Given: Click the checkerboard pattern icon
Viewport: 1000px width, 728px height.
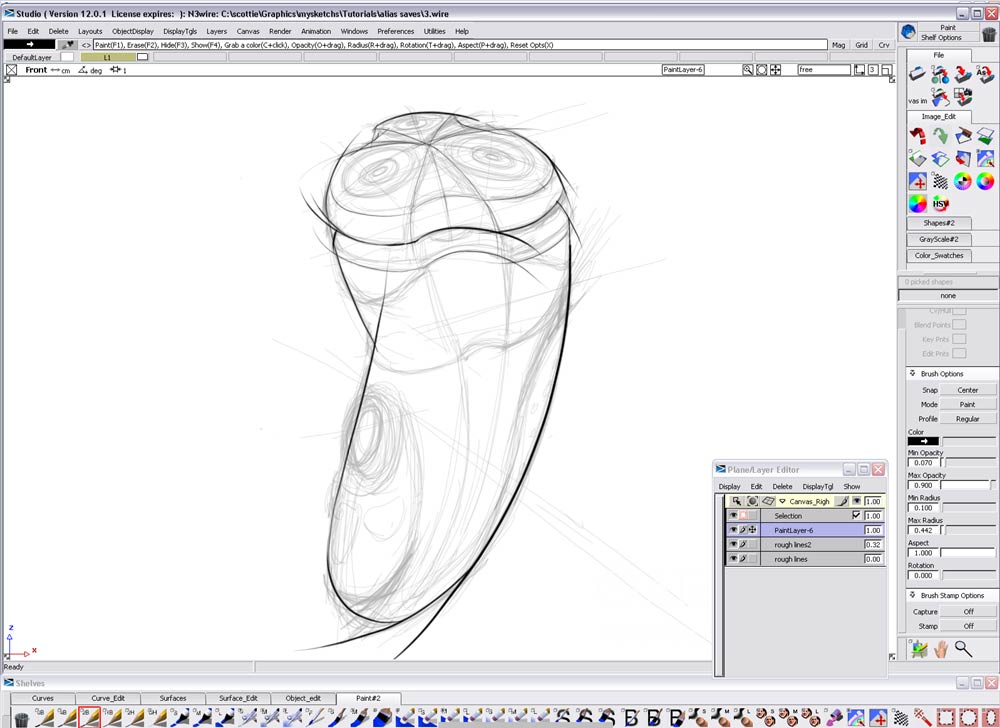Looking at the screenshot, I should (940, 181).
